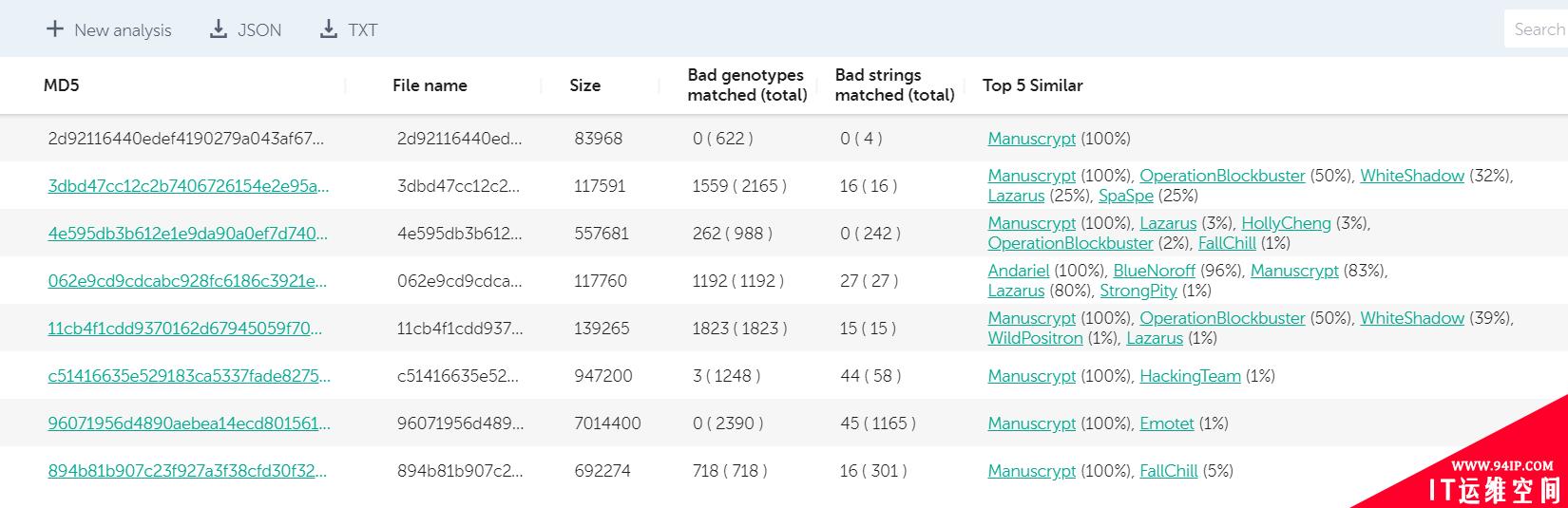Open WildPositron (1%) link
The width and height of the screenshot is (1568, 508).
(x=1036, y=338)
